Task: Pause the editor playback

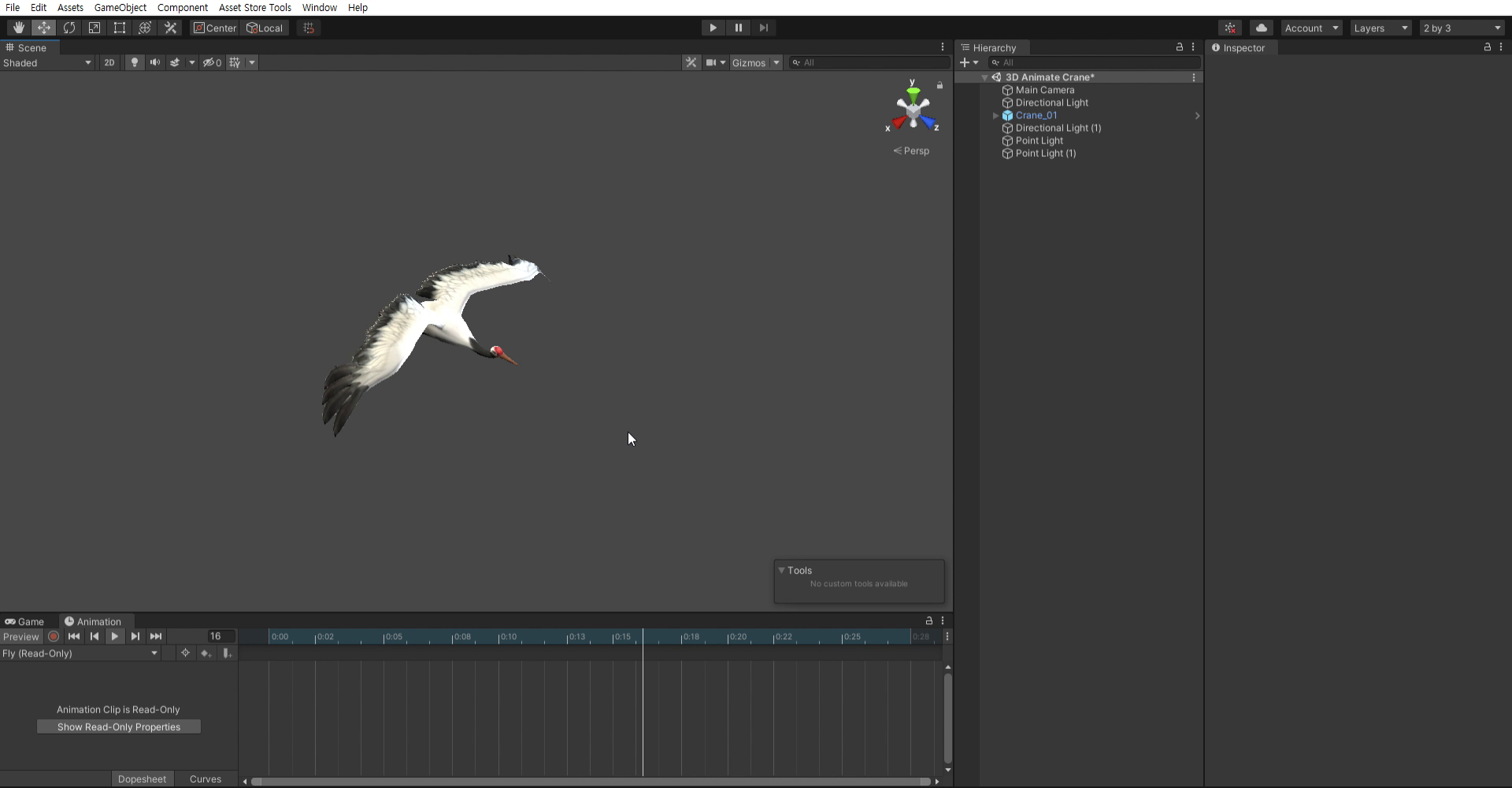Action: tap(738, 28)
